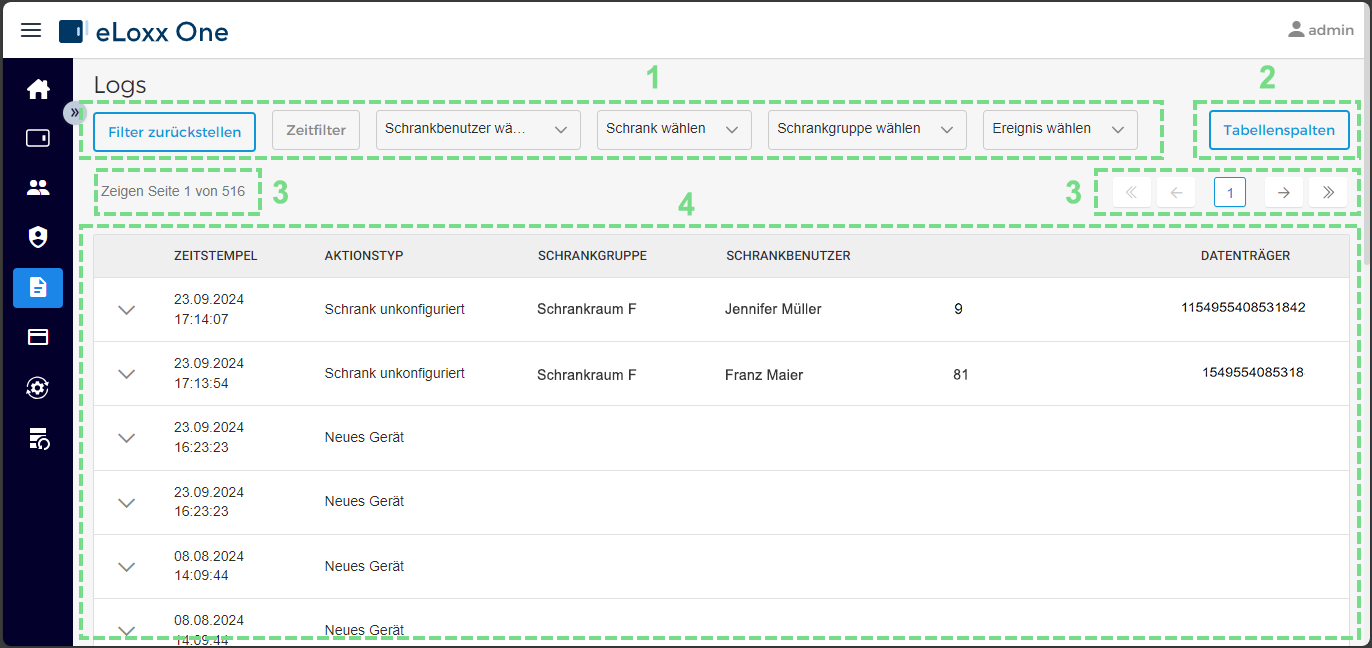Viewport: 1372px width, 648px height.
Task: Go to the previous page arrow
Action: coord(1176,193)
